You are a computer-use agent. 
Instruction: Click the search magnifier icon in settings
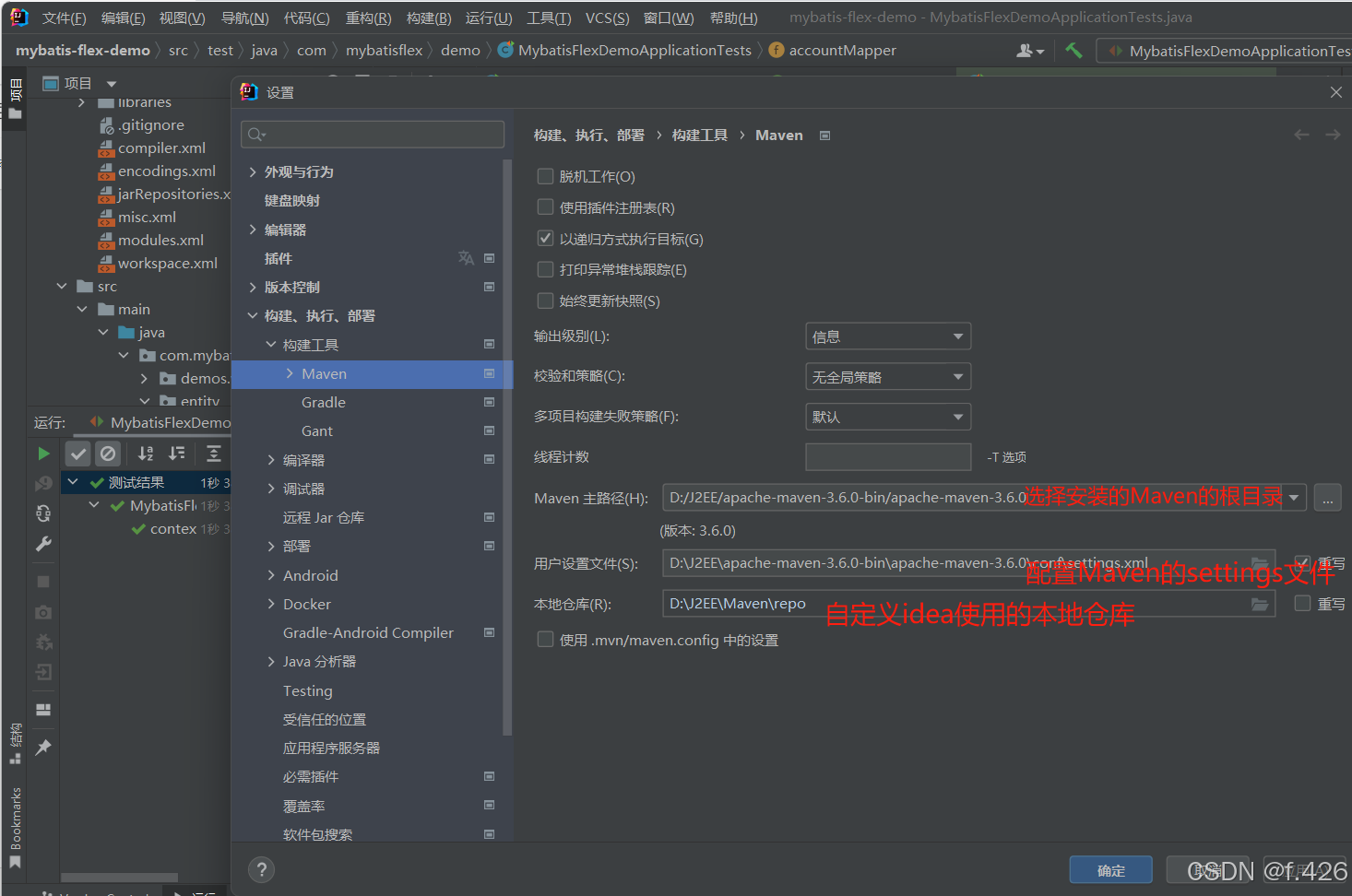click(x=255, y=135)
